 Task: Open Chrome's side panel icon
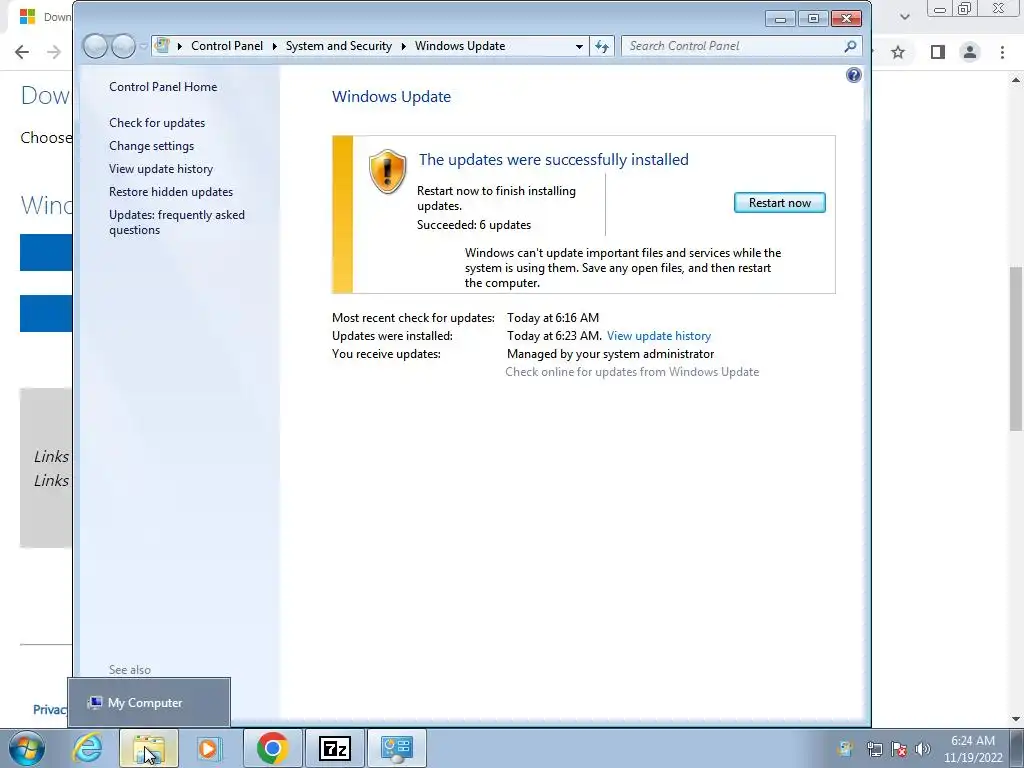point(938,52)
